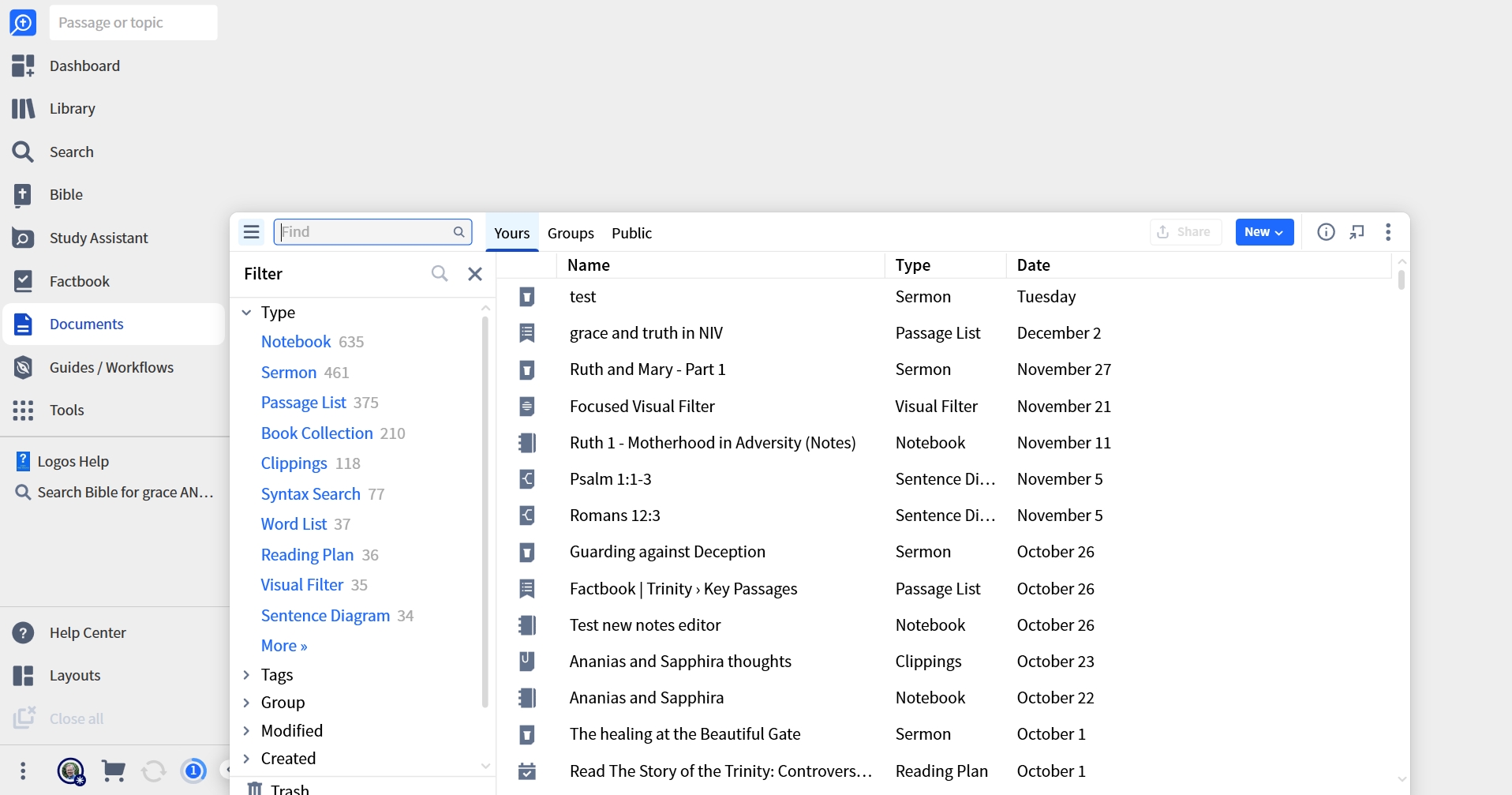Filter by Clippings type
1512x795 pixels.
(294, 463)
